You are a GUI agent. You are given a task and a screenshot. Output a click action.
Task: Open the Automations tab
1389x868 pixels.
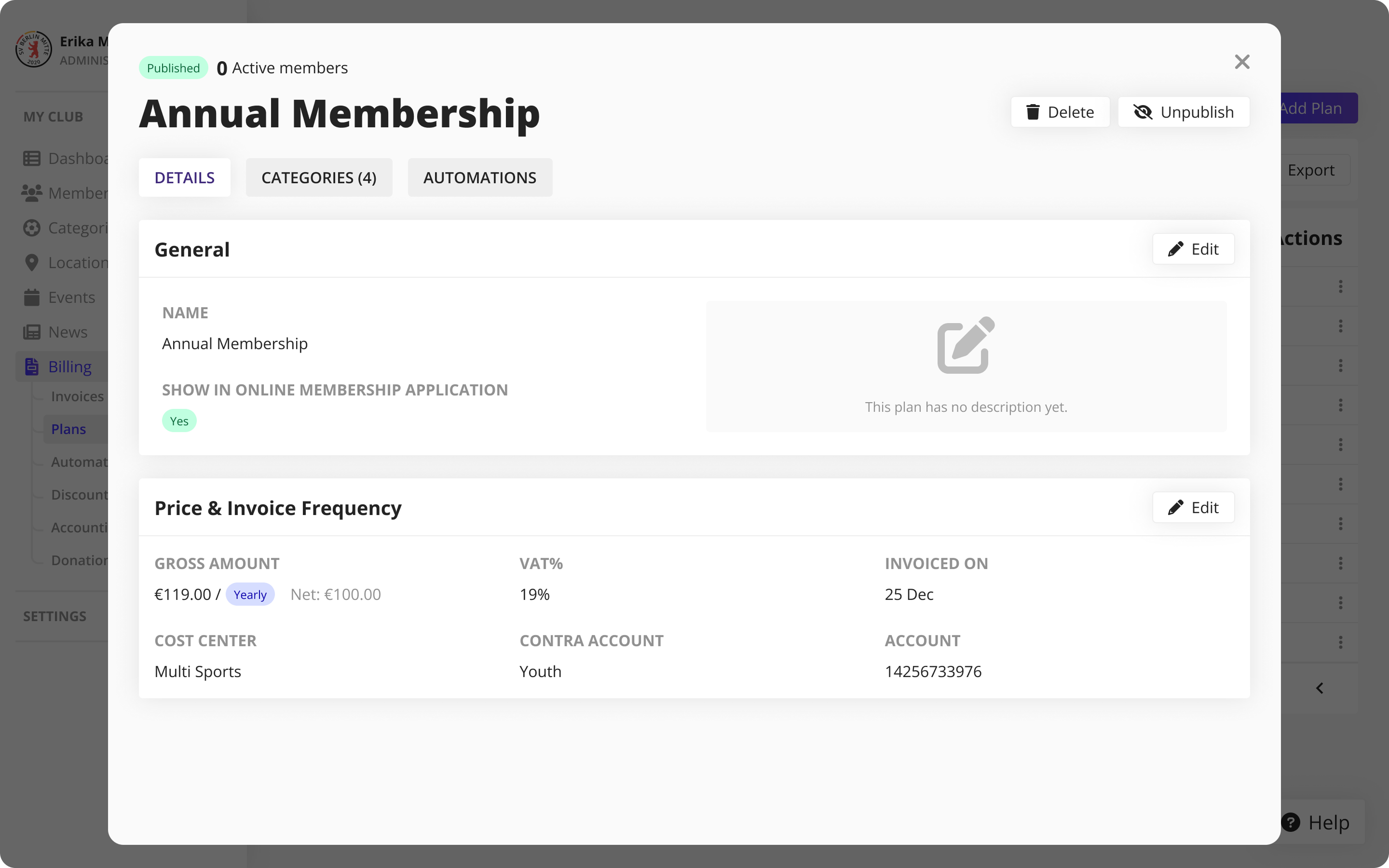pos(480,177)
